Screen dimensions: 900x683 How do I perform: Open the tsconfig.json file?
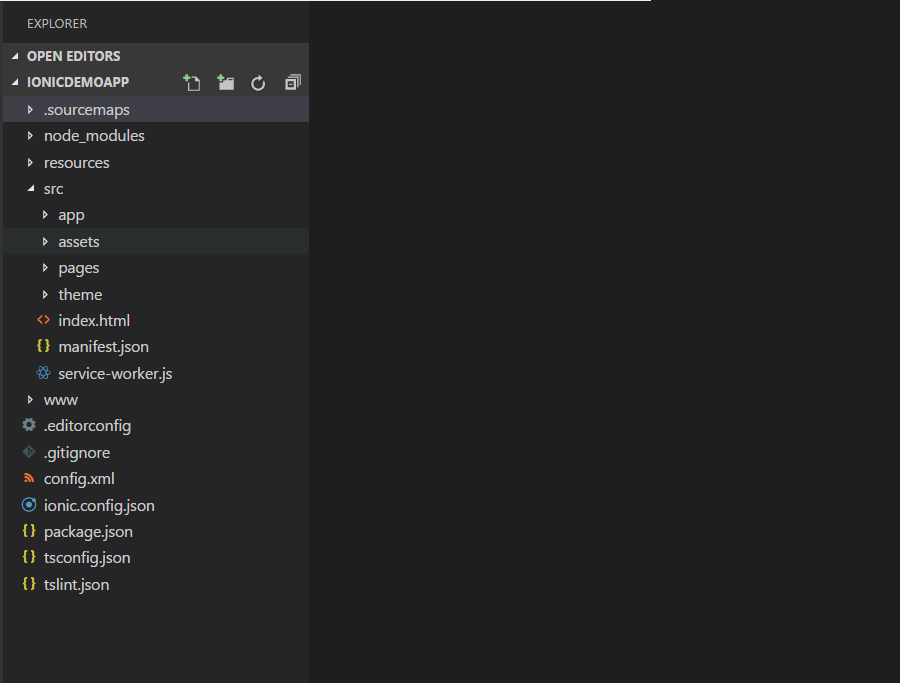(x=87, y=558)
